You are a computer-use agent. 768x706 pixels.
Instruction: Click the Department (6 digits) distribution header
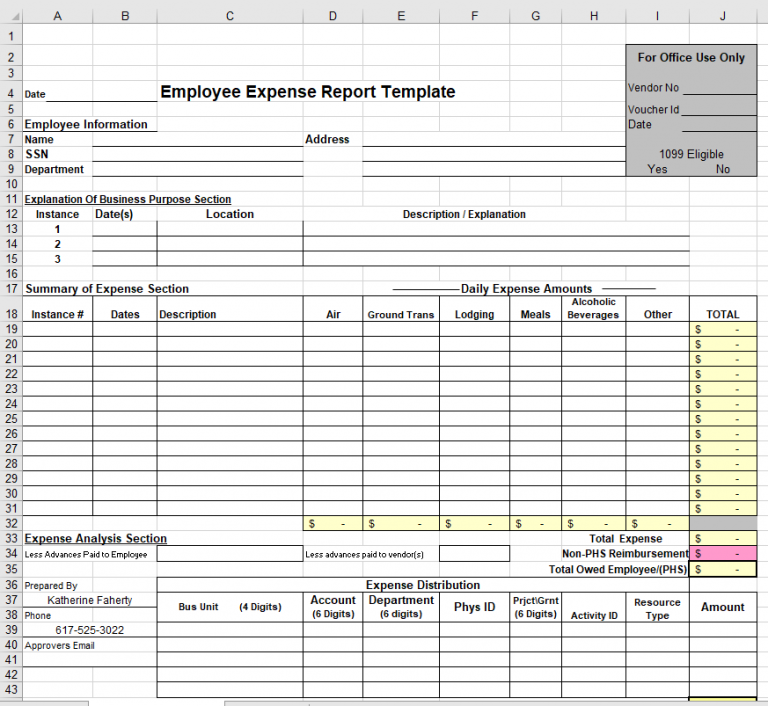click(401, 607)
